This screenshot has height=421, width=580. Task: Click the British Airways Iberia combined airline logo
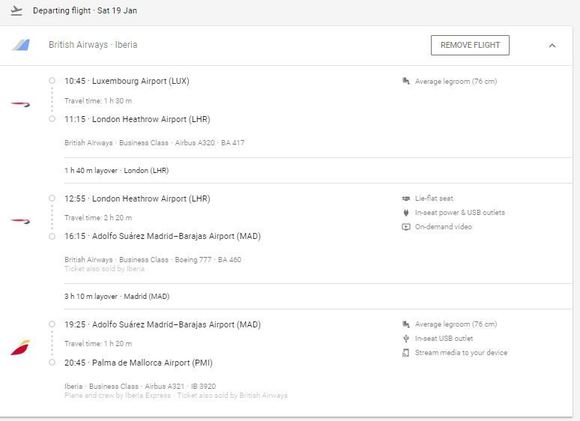[x=21, y=45]
